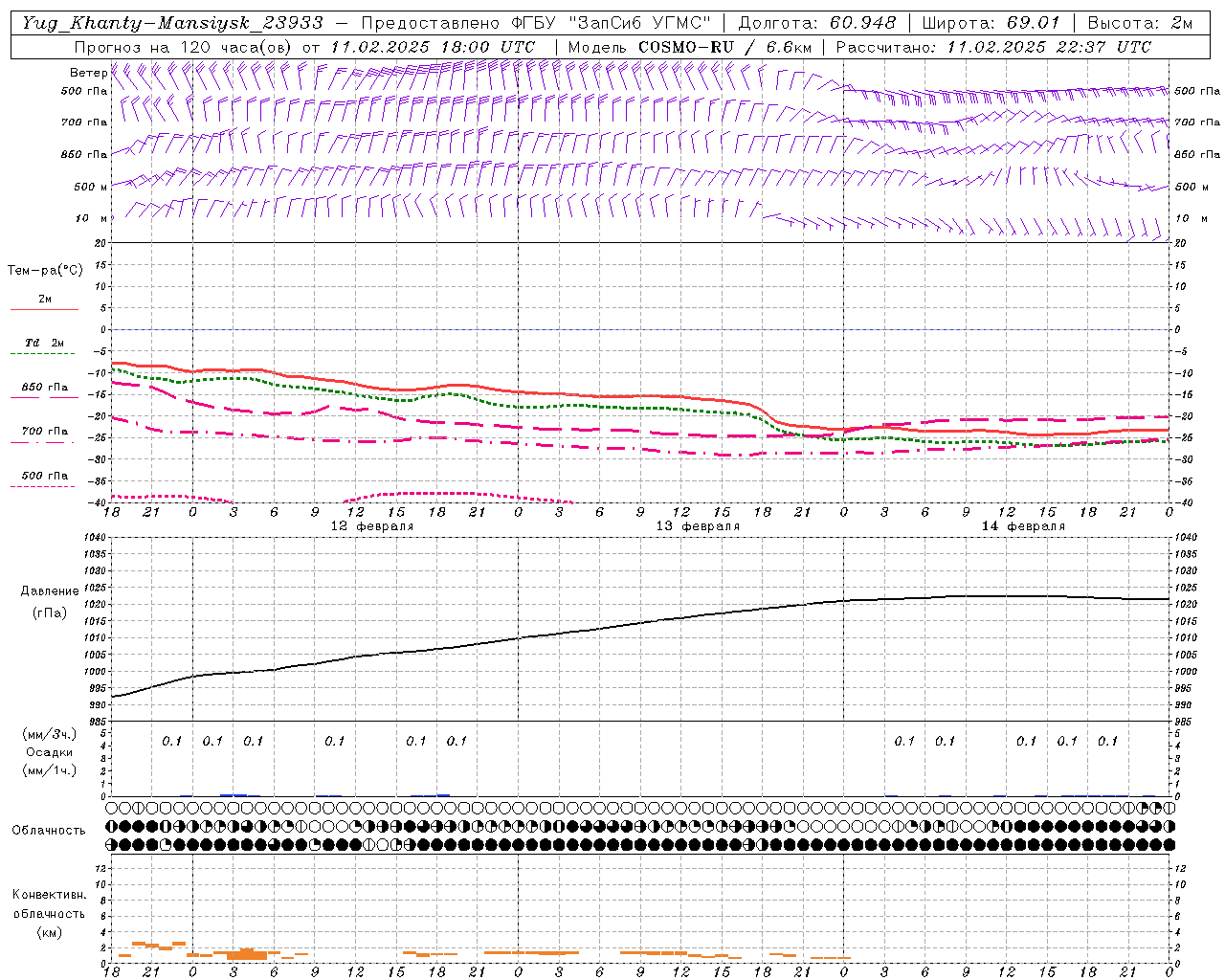Click the (мм/3ч.) units label
This screenshot has height=980, width=1225.
50,734
